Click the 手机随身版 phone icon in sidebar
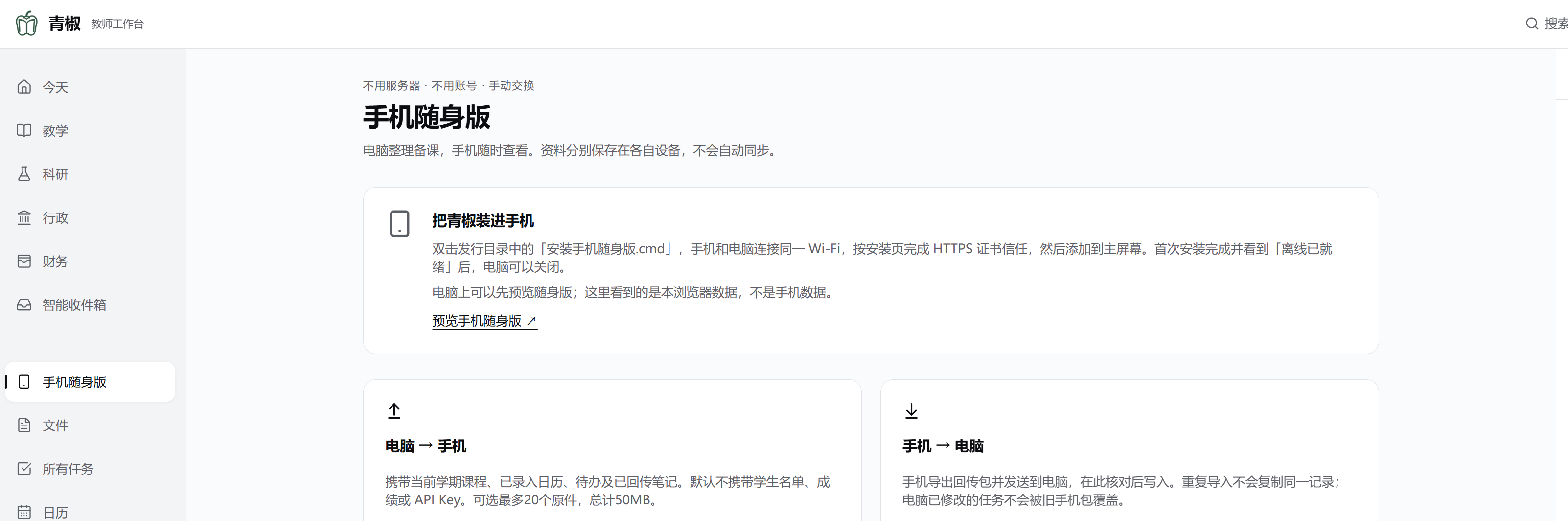The width and height of the screenshot is (1568, 521). (24, 381)
